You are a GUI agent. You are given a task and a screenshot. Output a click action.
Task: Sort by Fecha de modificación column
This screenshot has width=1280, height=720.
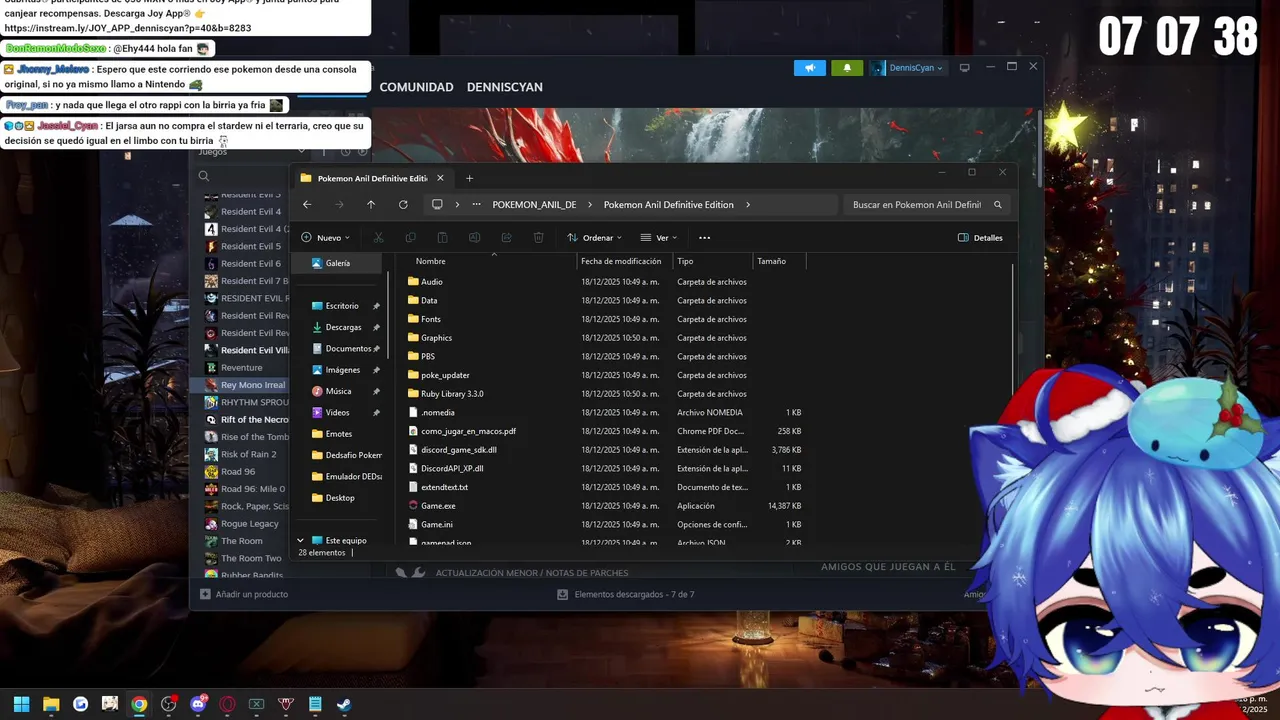621,261
